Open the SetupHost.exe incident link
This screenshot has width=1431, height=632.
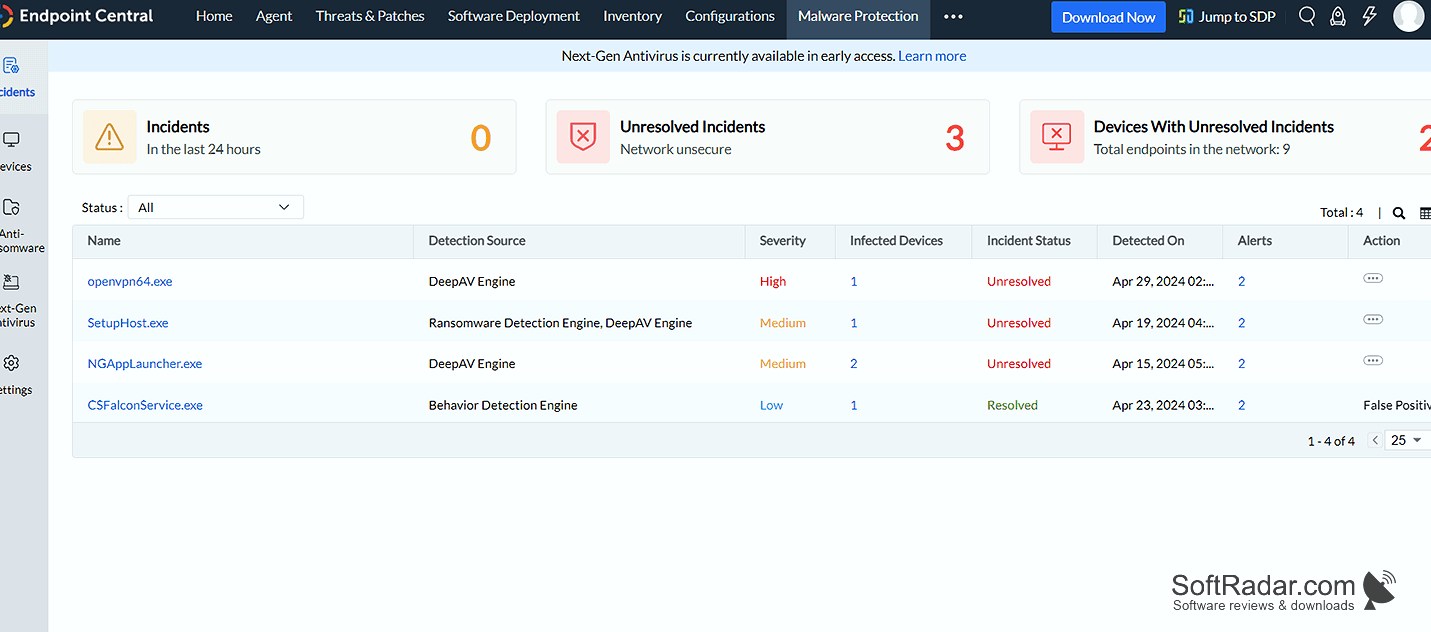[128, 323]
